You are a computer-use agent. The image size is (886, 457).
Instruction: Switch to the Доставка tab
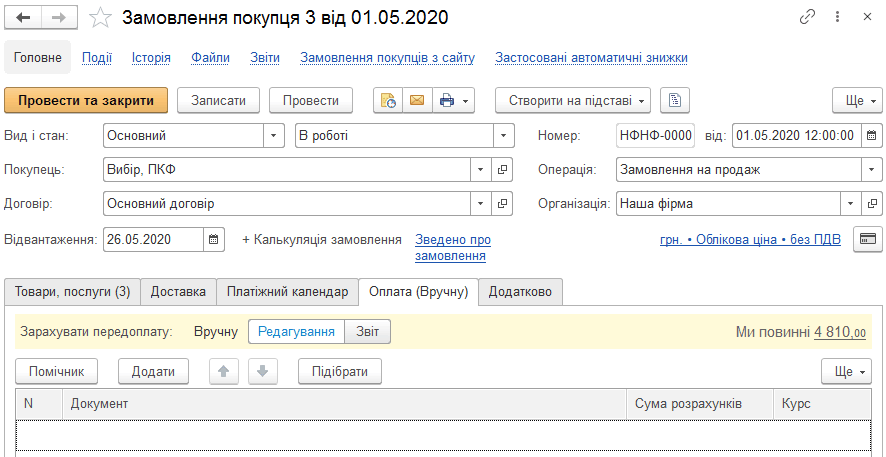tap(178, 292)
